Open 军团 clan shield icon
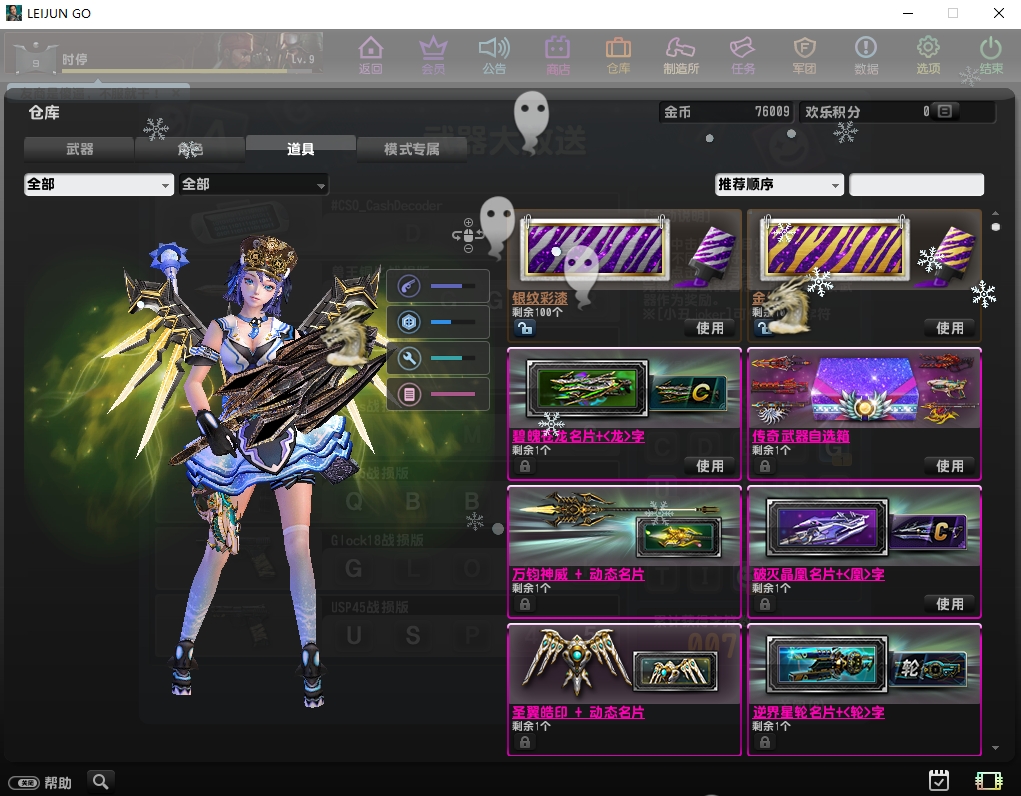Viewport: 1021px width, 796px height. (x=804, y=54)
